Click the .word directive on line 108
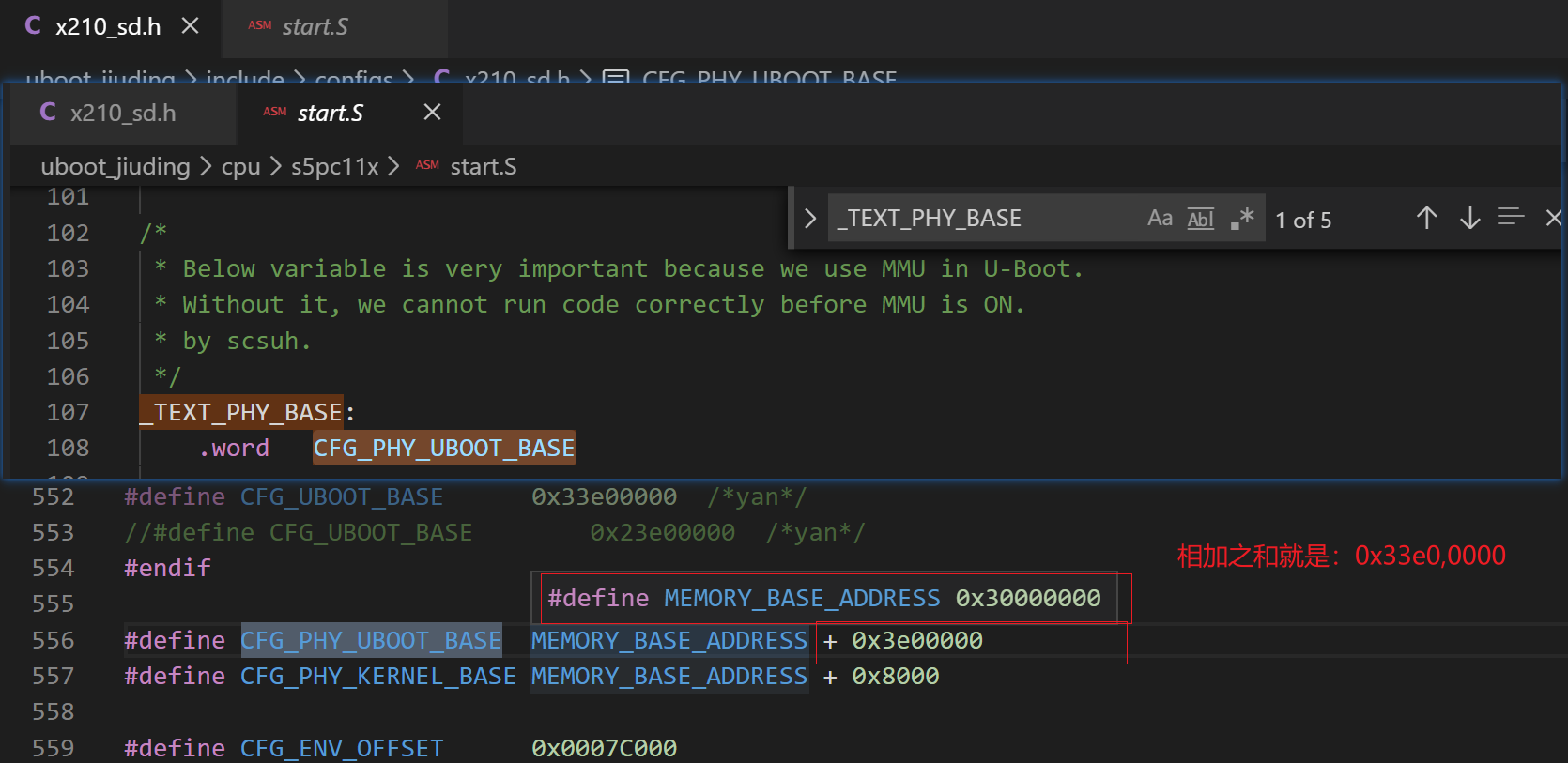Screen dimensions: 1568x763 [x=234, y=448]
